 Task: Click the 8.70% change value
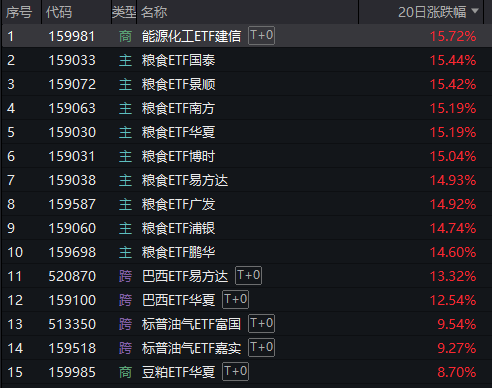pos(457,372)
